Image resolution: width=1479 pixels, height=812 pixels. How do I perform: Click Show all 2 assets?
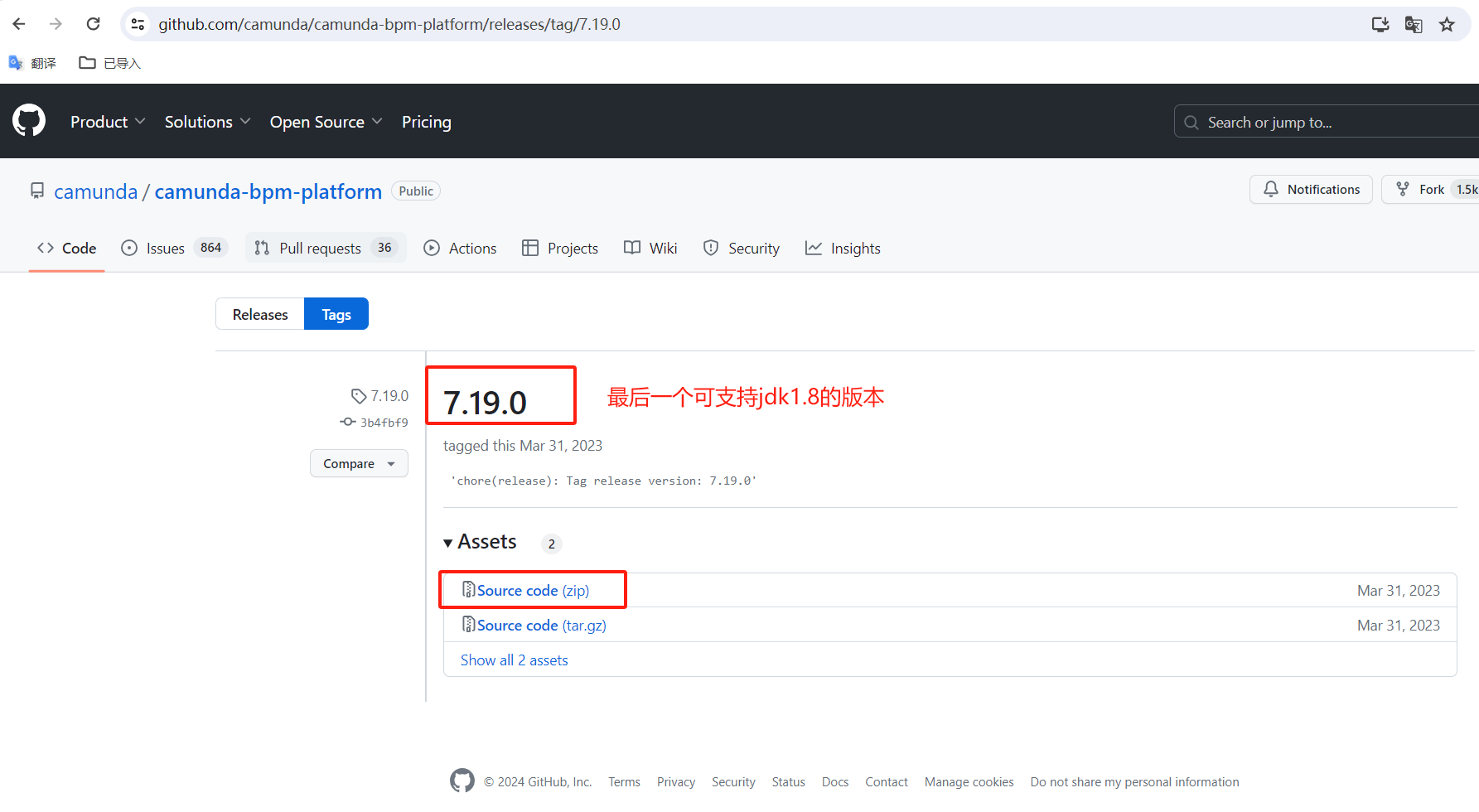514,660
